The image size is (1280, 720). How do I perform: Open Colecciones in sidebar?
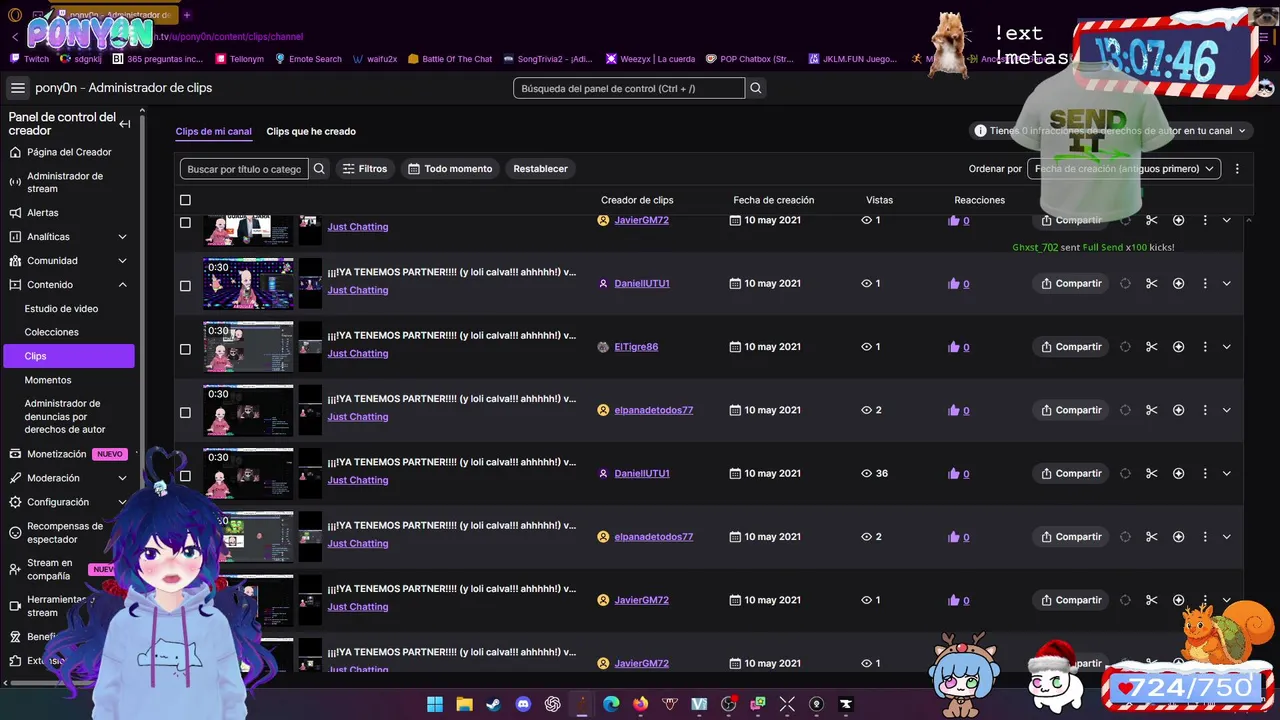[x=51, y=332]
